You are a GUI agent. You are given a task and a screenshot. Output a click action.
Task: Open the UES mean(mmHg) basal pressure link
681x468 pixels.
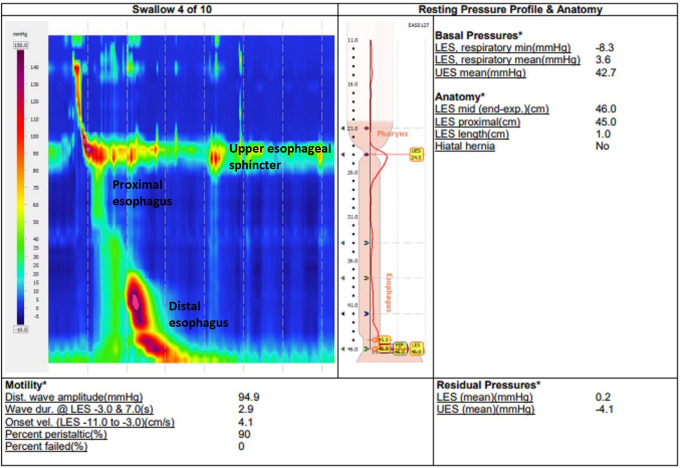pyautogui.click(x=480, y=73)
